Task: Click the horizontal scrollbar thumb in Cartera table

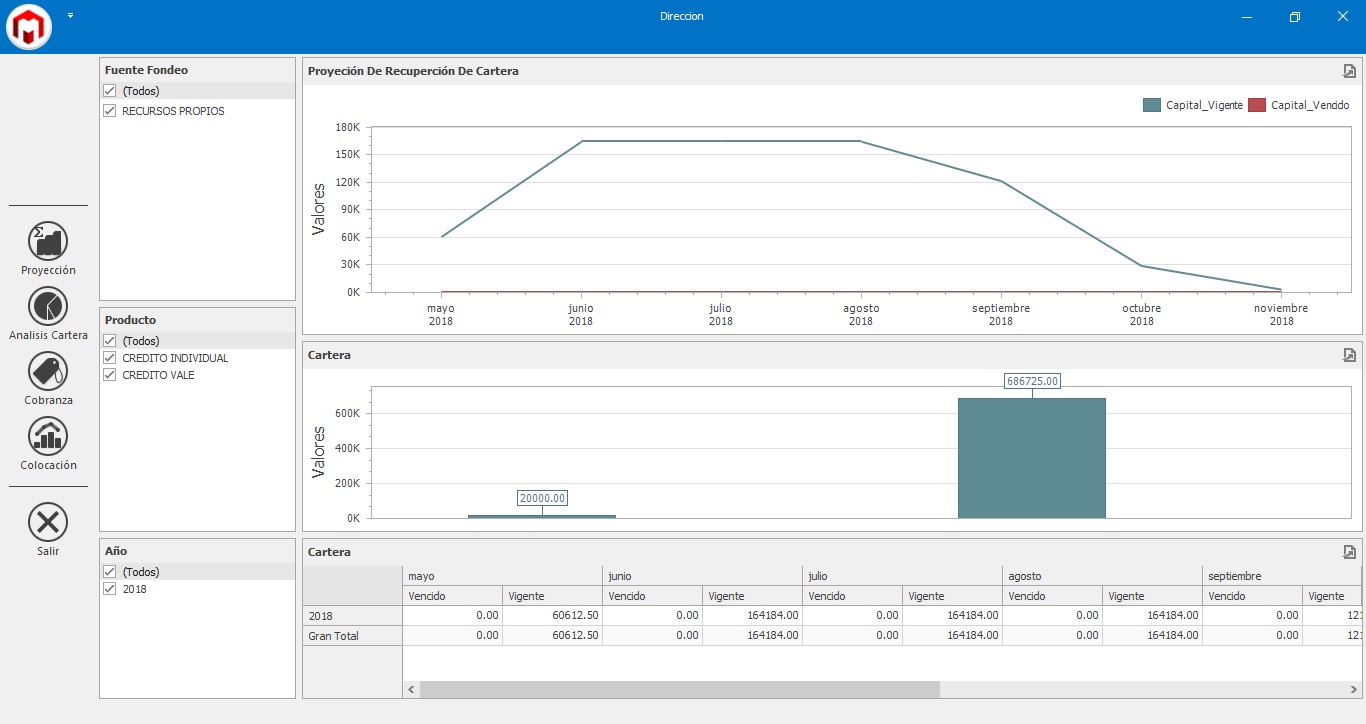Action: pyautogui.click(x=680, y=689)
